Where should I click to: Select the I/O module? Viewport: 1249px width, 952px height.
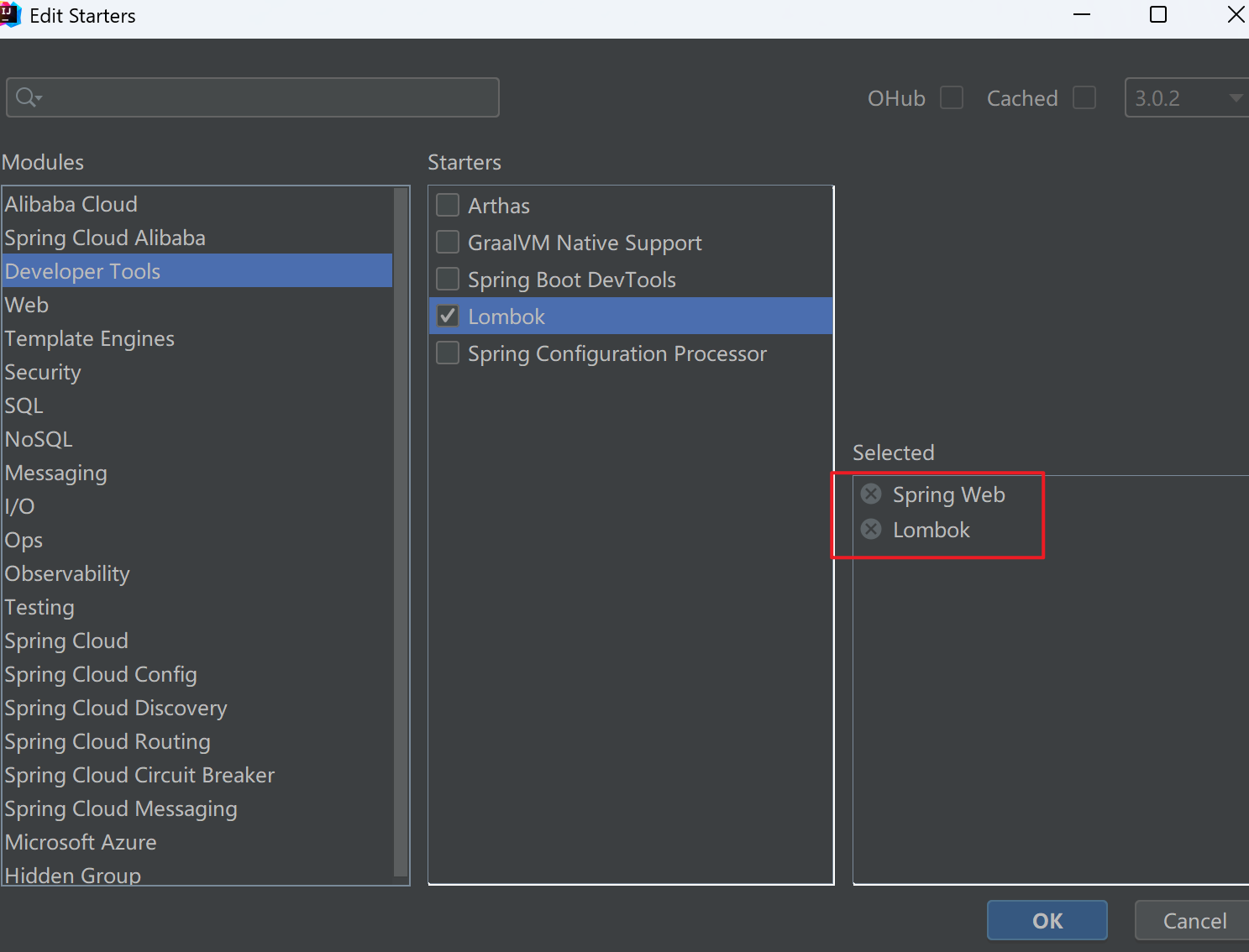[x=198, y=506]
